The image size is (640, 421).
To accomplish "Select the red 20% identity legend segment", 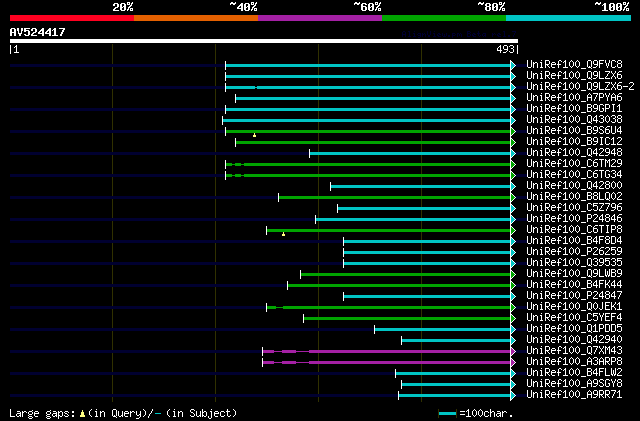I will tap(72, 18).
